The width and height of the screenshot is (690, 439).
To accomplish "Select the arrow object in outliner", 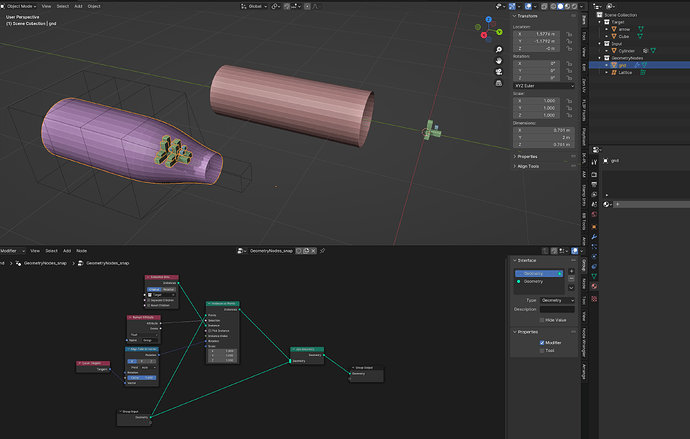I will 624,29.
